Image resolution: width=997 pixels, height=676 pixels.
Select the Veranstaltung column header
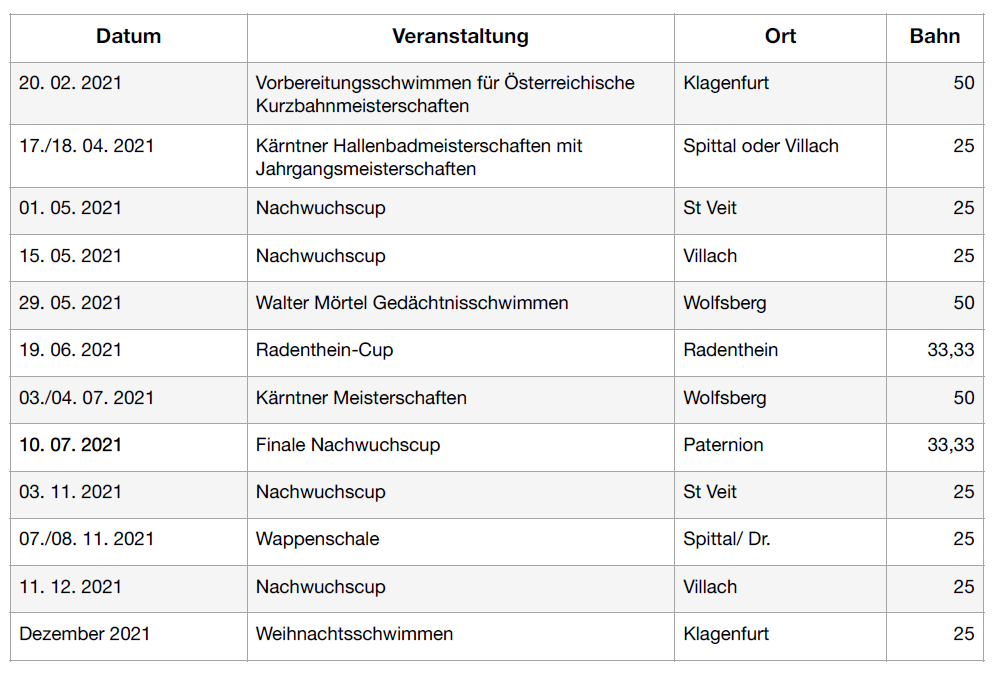click(460, 36)
